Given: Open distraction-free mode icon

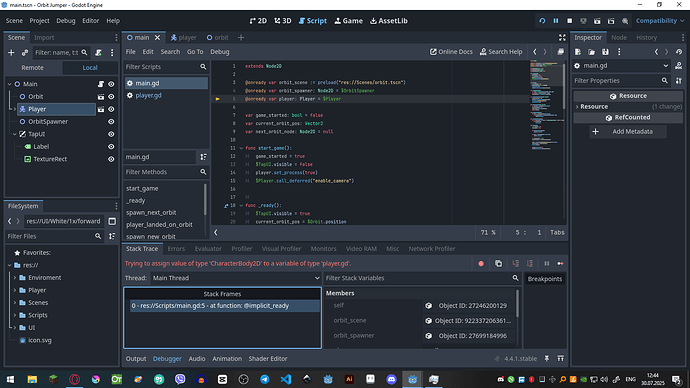Looking at the screenshot, I should (x=562, y=38).
